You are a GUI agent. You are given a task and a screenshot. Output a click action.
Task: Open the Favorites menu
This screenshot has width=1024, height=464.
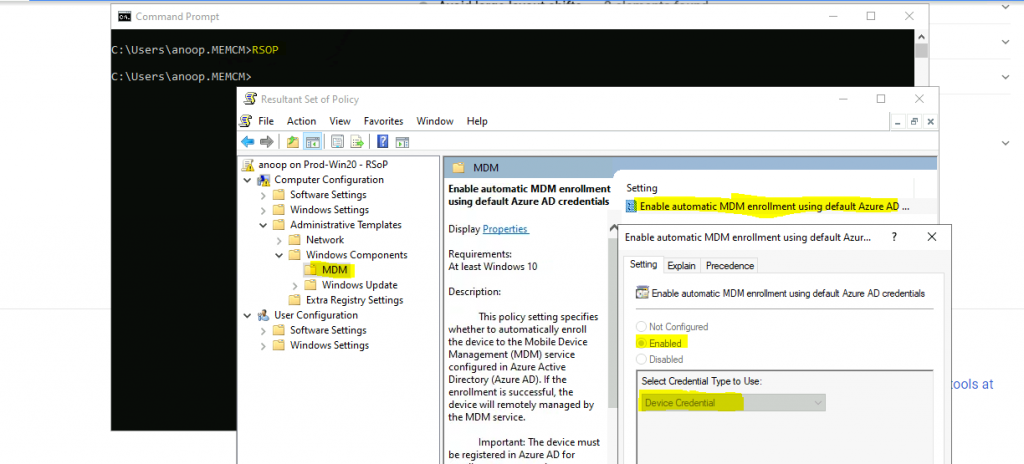coord(383,121)
